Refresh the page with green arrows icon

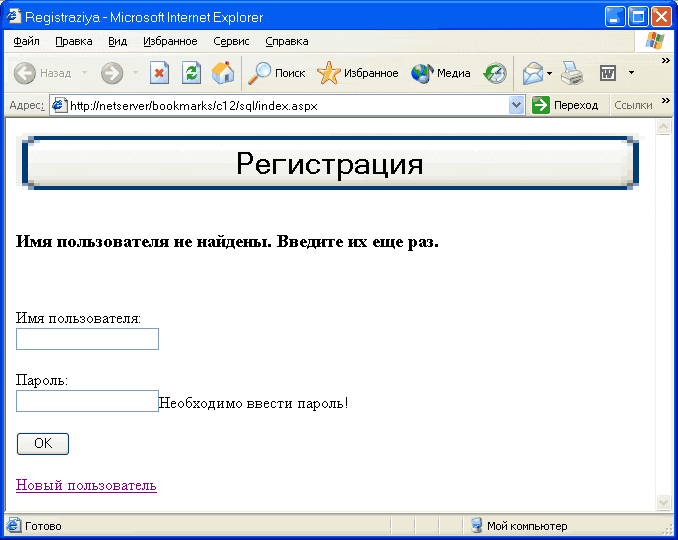[191, 73]
